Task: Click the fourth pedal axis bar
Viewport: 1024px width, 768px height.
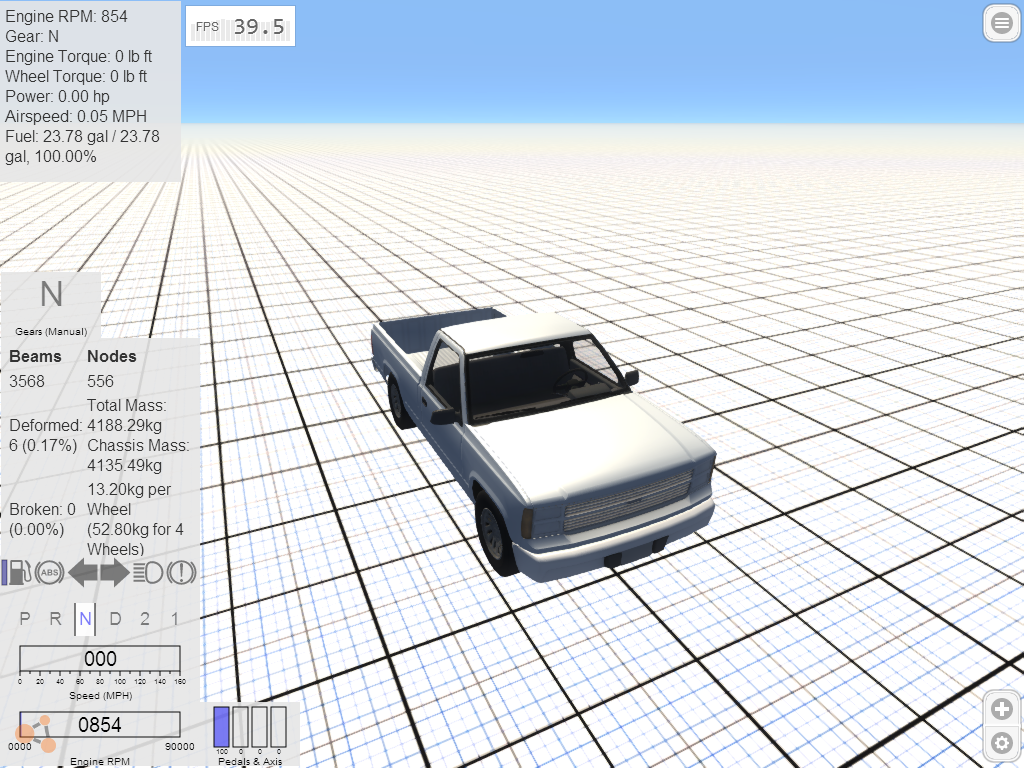Action: (279, 726)
